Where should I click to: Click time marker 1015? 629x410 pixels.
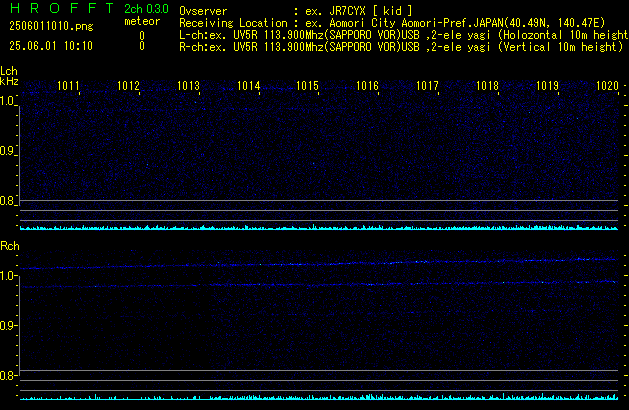[307, 86]
